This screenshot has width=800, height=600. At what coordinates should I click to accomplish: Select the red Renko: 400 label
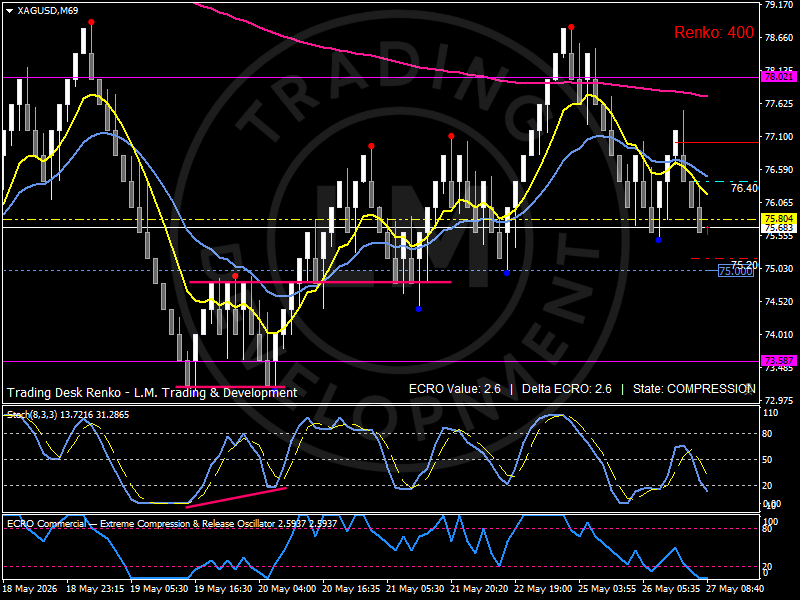click(x=714, y=32)
